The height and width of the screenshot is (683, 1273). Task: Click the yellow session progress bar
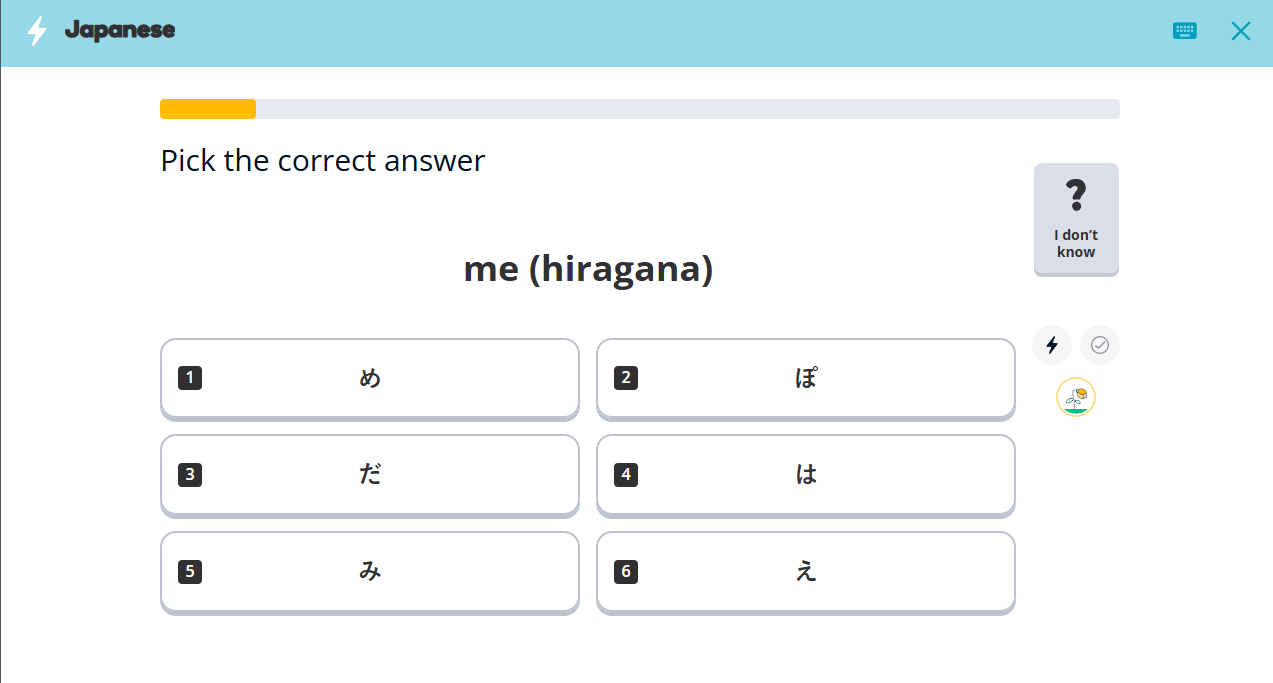coord(208,109)
